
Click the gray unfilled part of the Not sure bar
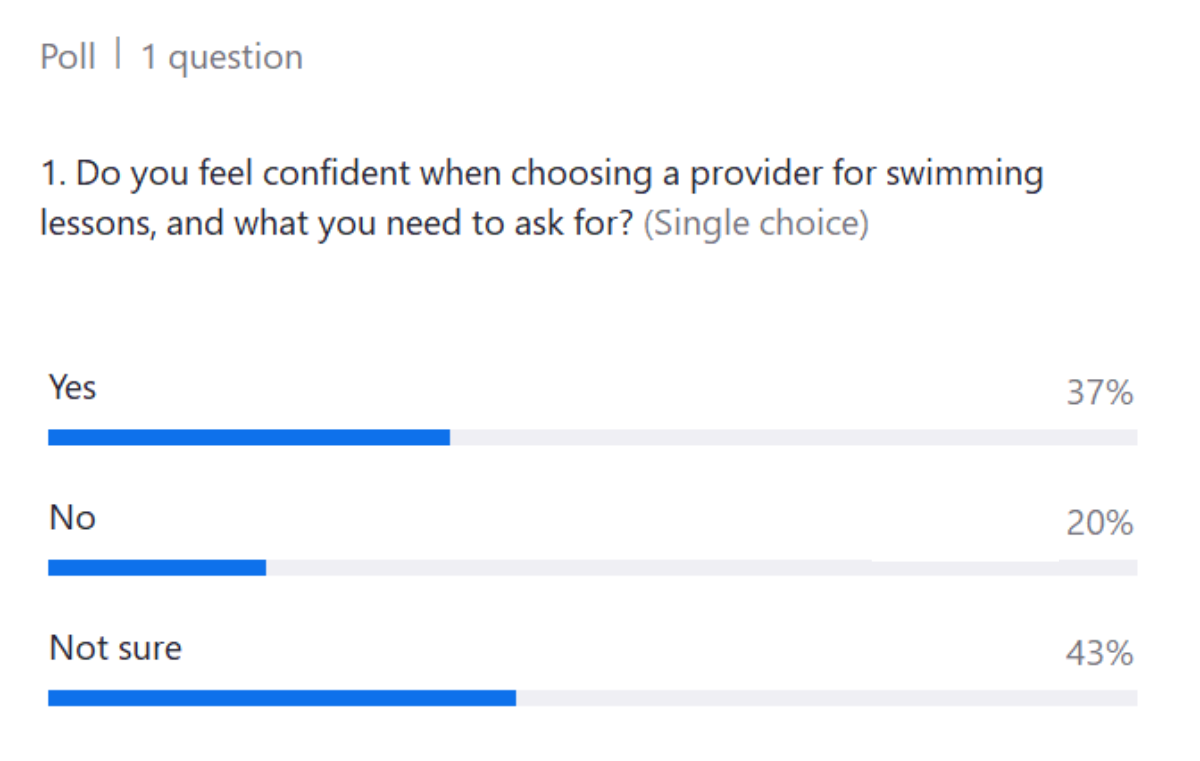pyautogui.click(x=826, y=698)
